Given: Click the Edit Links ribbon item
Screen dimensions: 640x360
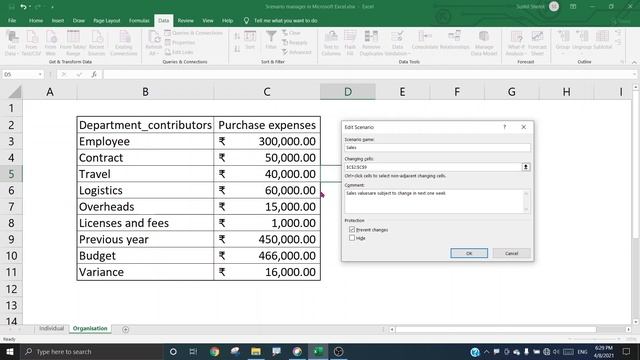Looking at the screenshot, I should (179, 52).
